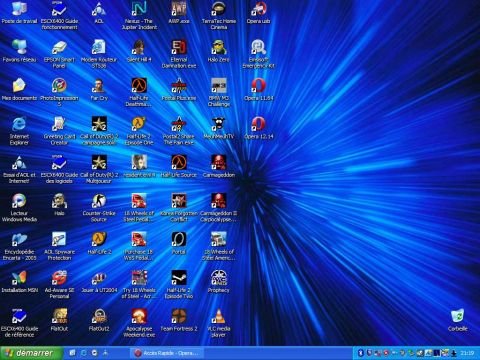Viewport: 480px width, 360px height.
Task: Select Carmageddon II Carpocalypse icon
Action: 219,201
